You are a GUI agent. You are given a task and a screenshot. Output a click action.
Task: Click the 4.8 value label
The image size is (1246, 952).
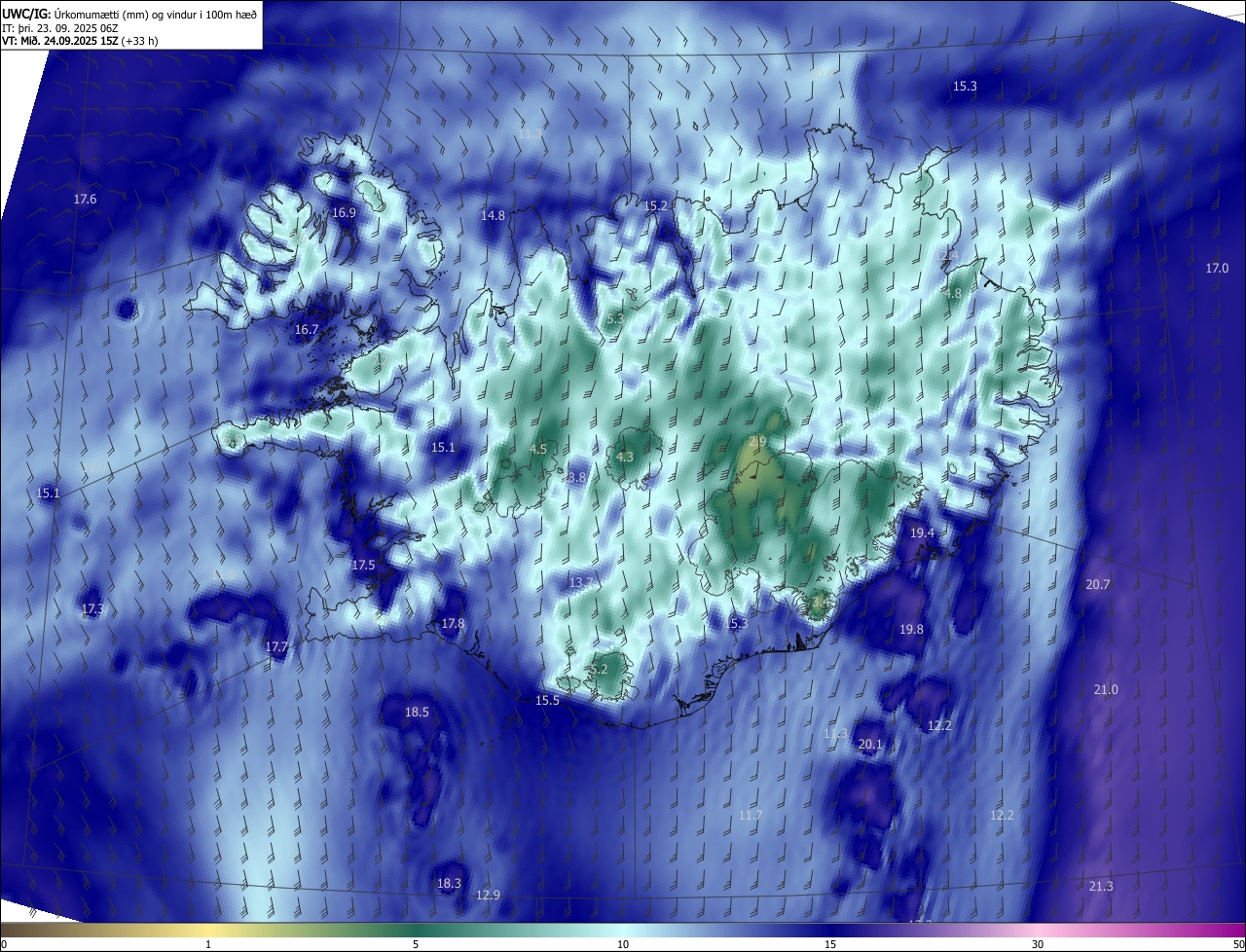tap(952, 294)
